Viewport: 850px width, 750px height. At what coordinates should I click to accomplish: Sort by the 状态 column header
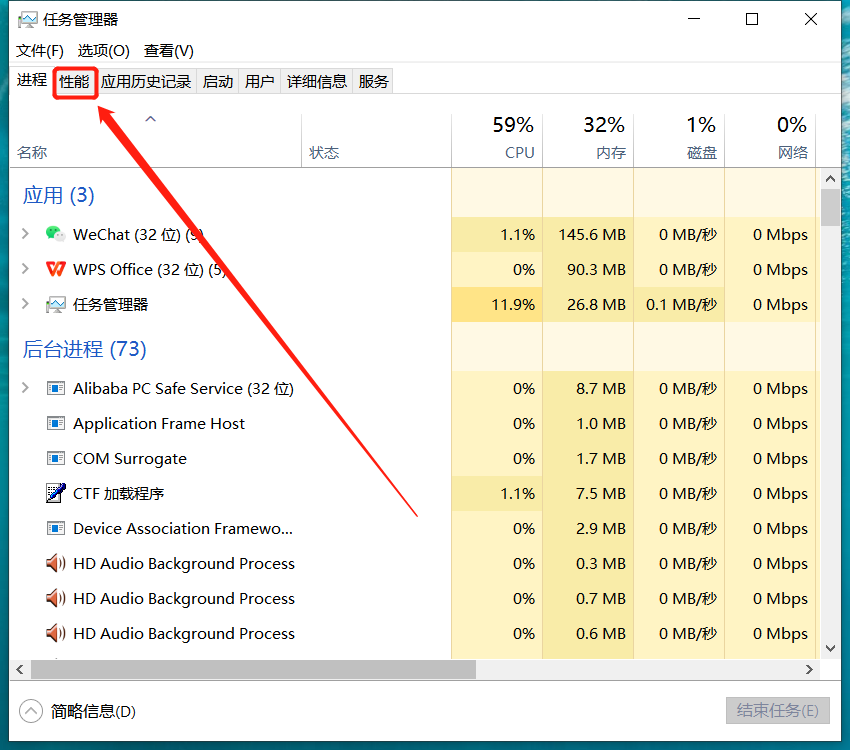point(377,140)
